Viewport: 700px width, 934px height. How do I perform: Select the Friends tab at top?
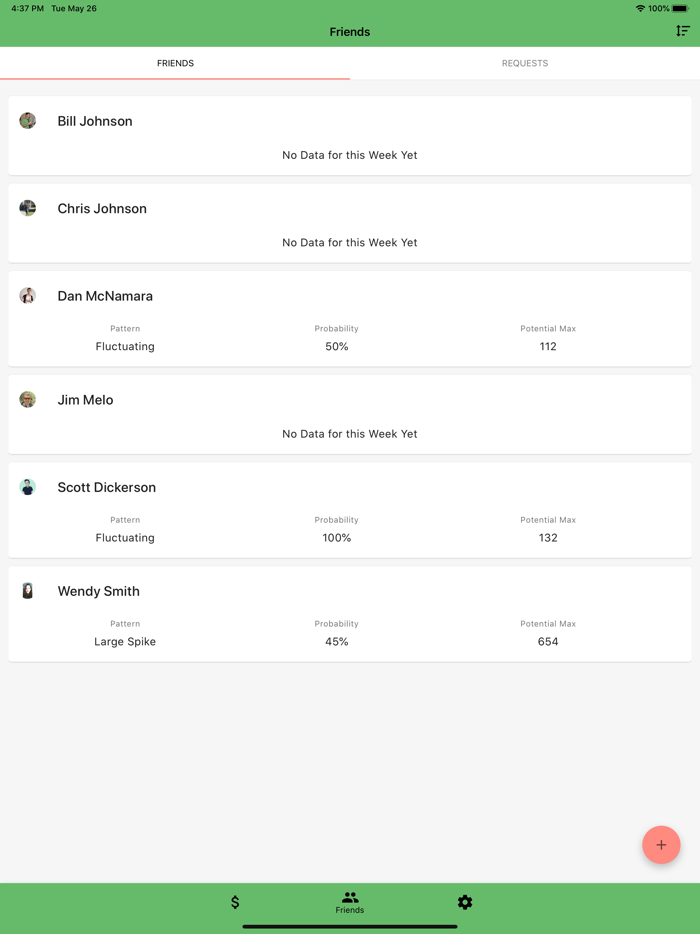tap(175, 63)
